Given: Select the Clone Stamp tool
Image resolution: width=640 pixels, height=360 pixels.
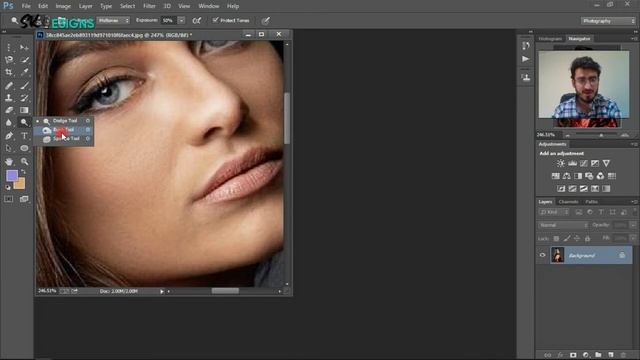Looking at the screenshot, I should coord(9,98).
